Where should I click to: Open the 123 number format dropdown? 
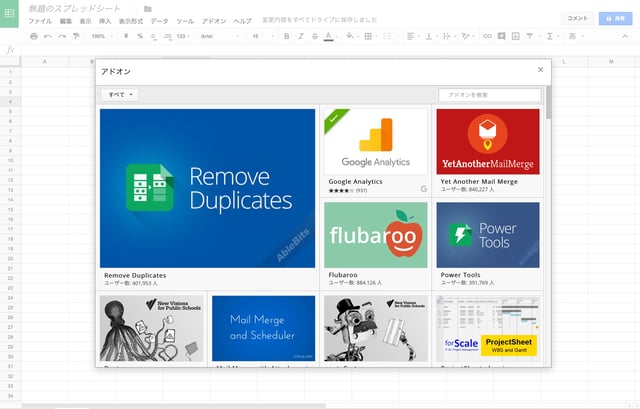[x=183, y=36]
